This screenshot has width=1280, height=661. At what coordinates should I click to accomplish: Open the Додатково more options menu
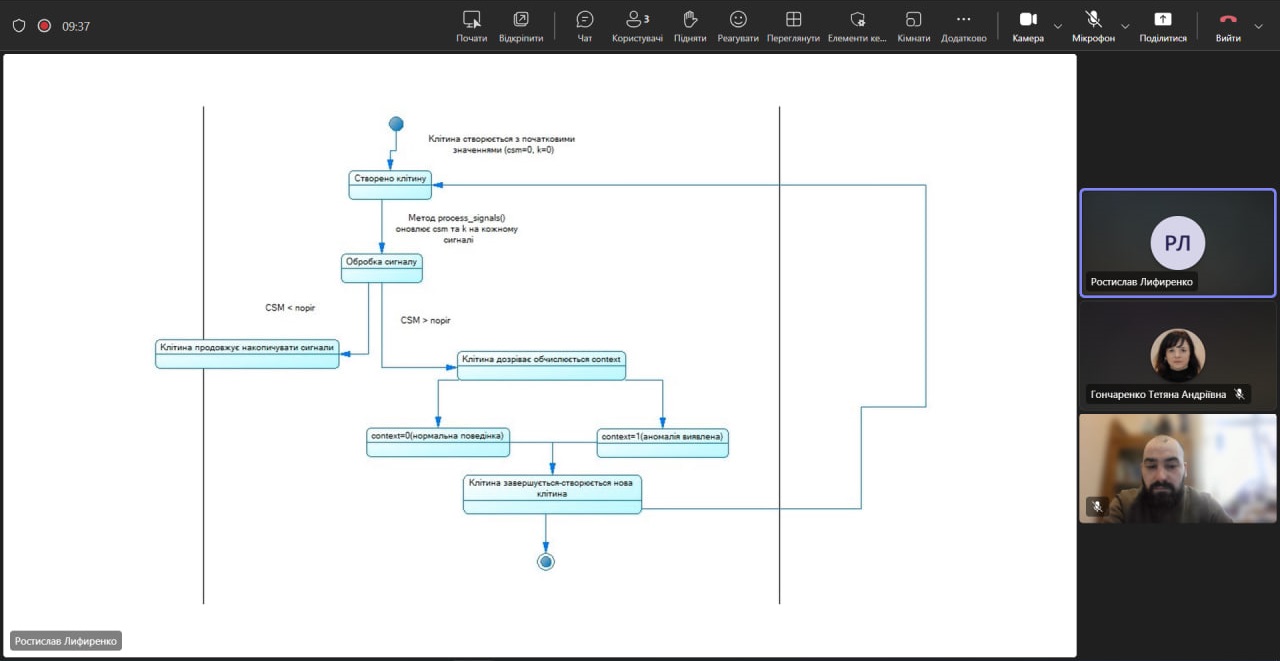tap(963, 26)
